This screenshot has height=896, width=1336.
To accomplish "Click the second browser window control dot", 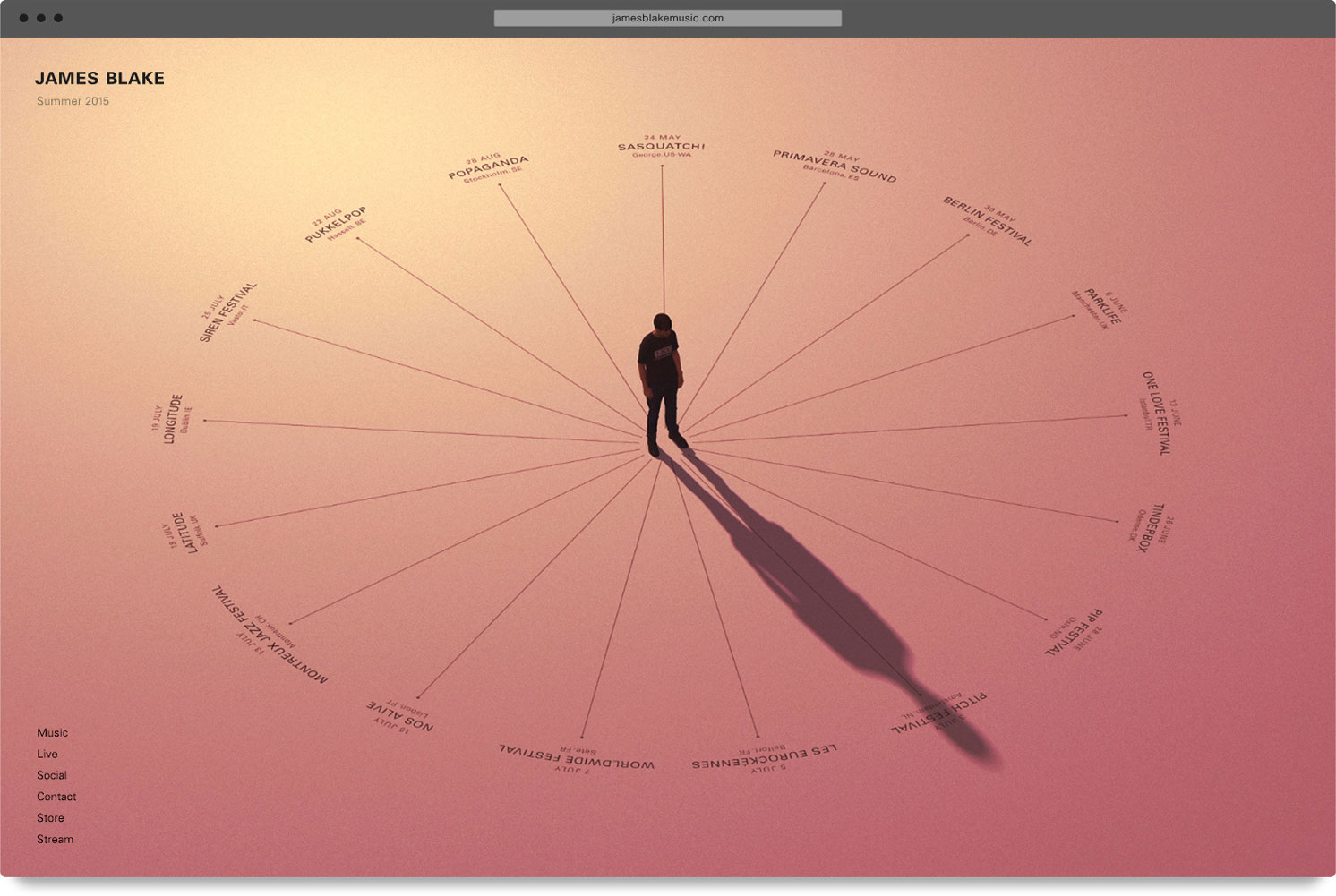I will pyautogui.click(x=41, y=18).
